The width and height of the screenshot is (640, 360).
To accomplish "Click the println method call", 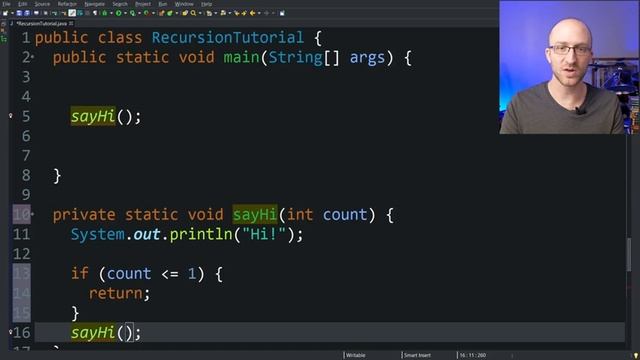I will point(201,234).
